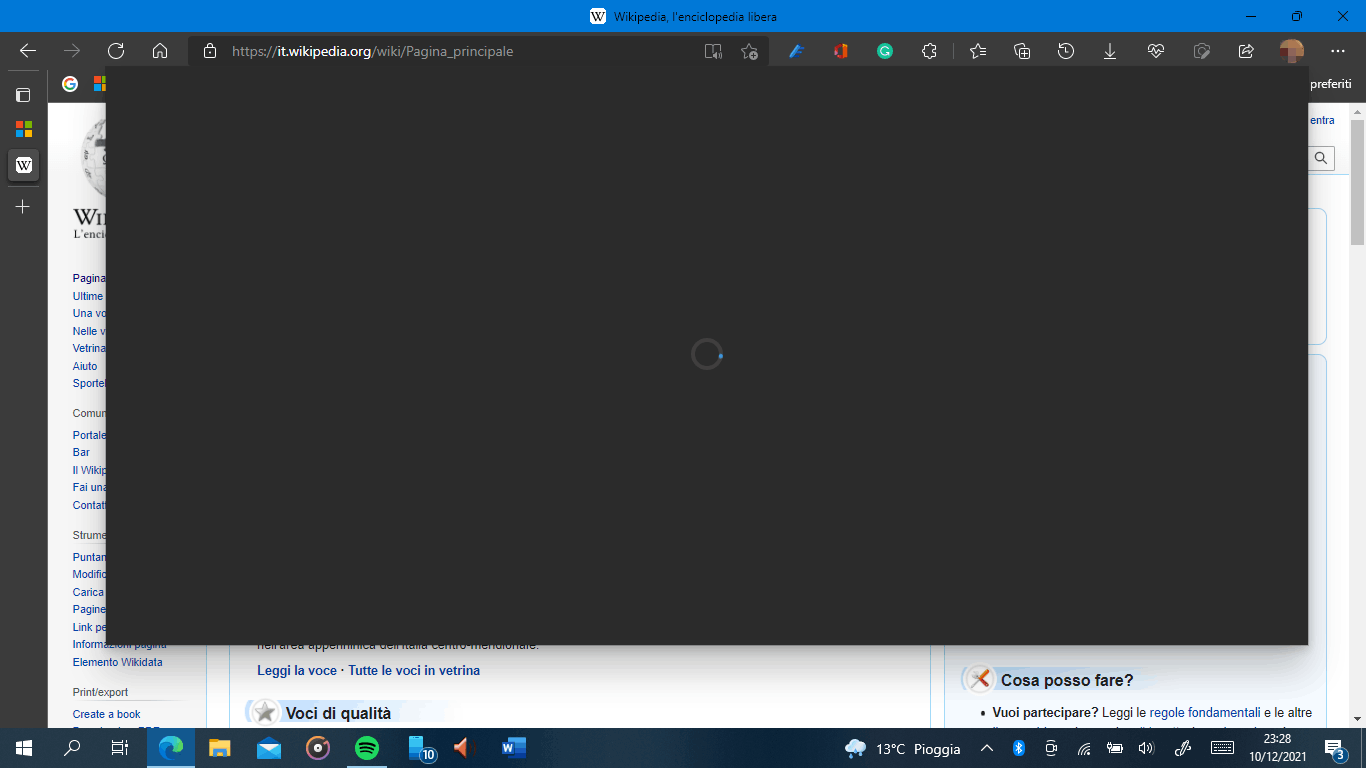Reload the Wikipedia page
1366x768 pixels.
[x=116, y=51]
